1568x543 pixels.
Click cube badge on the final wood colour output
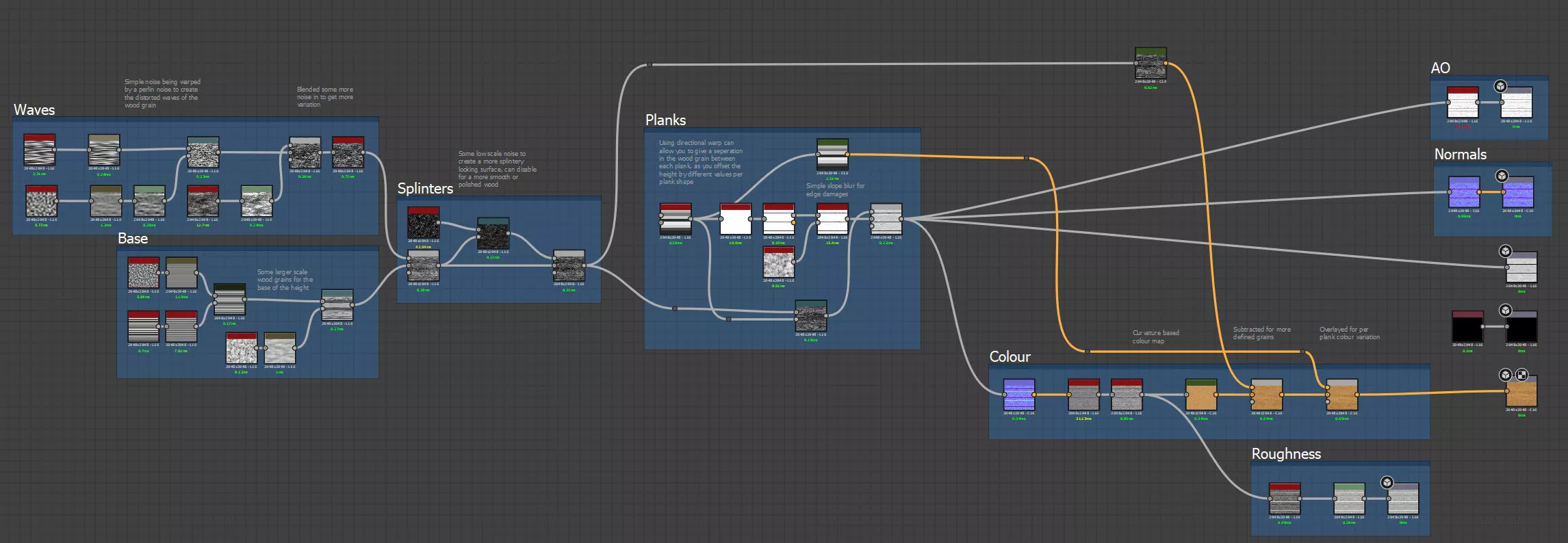pos(1506,375)
